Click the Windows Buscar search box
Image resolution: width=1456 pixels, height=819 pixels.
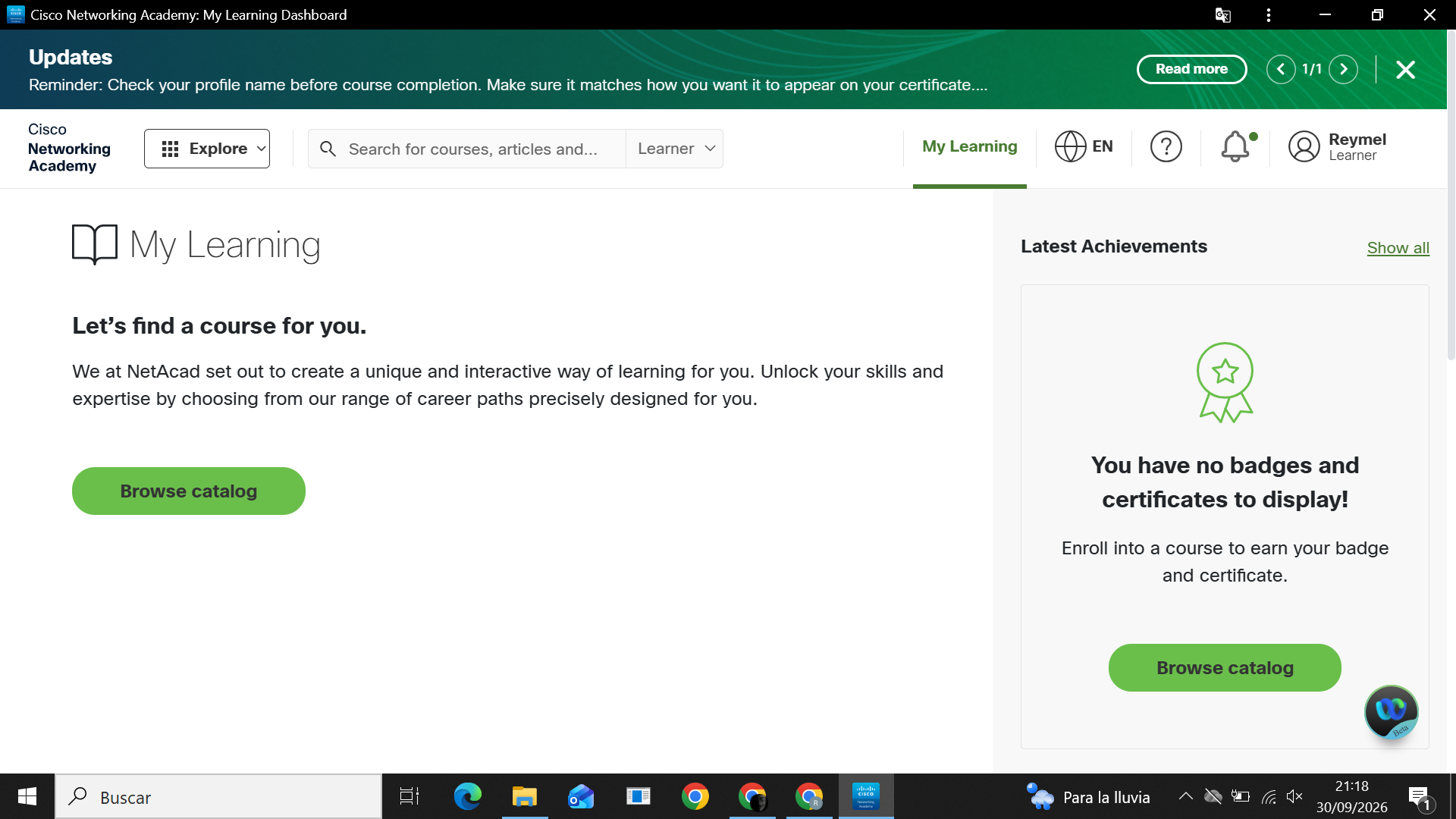218,796
